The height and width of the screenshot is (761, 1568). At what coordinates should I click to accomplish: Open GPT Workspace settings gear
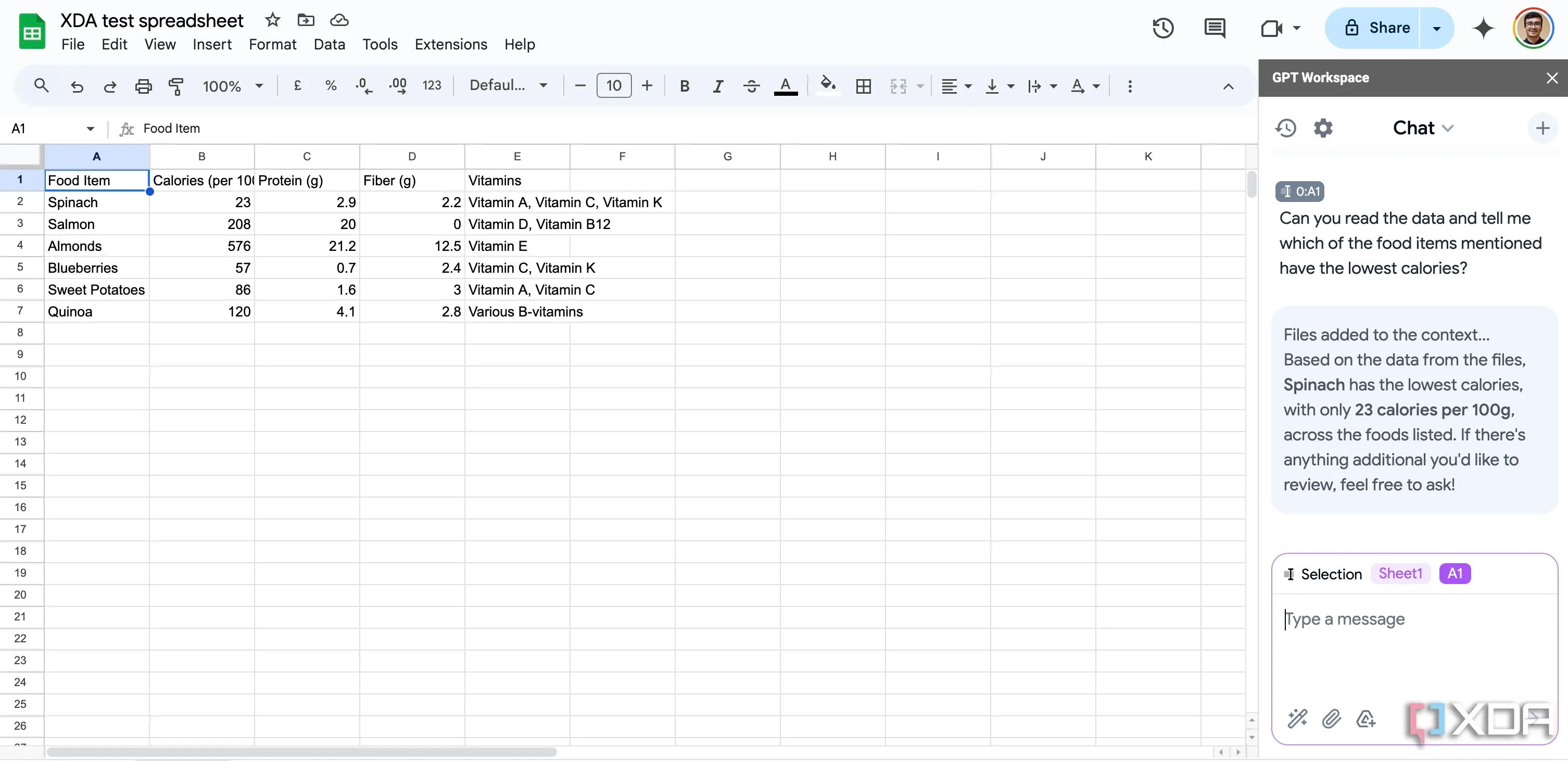1323,128
